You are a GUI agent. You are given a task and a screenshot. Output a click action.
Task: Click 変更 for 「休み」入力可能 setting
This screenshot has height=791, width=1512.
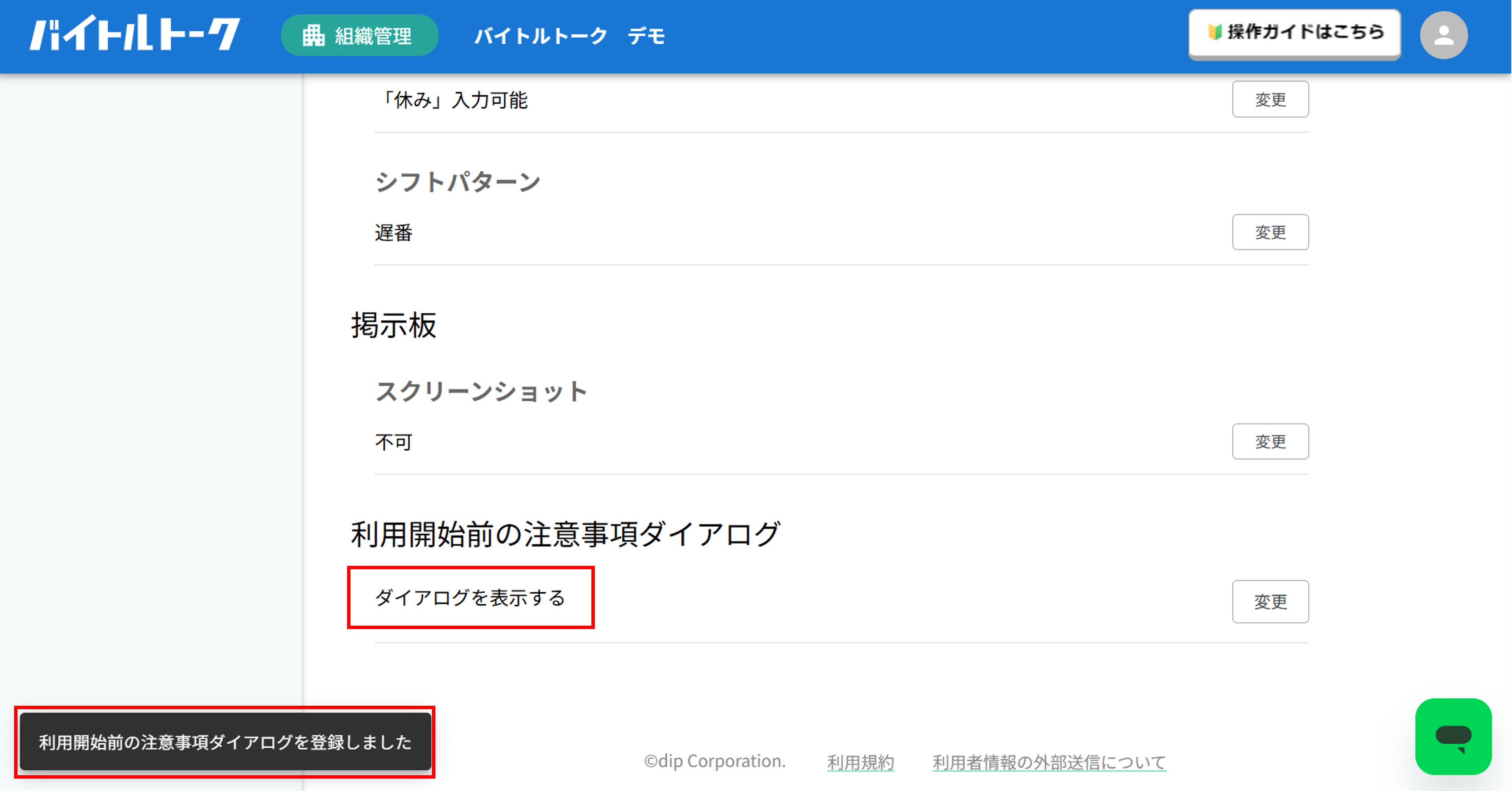[1270, 99]
